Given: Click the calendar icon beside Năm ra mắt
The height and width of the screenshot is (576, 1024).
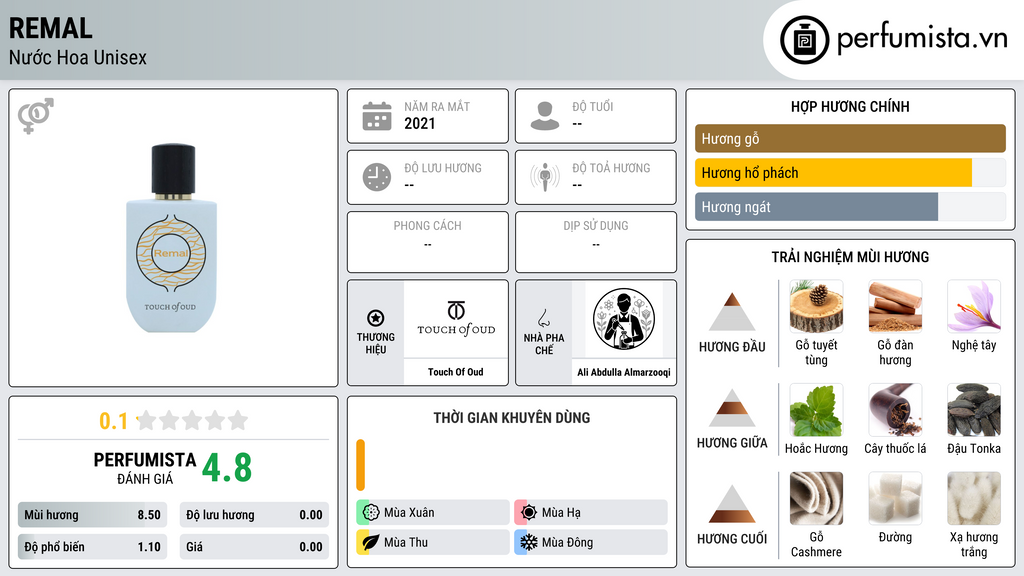Looking at the screenshot, I should coord(377,116).
